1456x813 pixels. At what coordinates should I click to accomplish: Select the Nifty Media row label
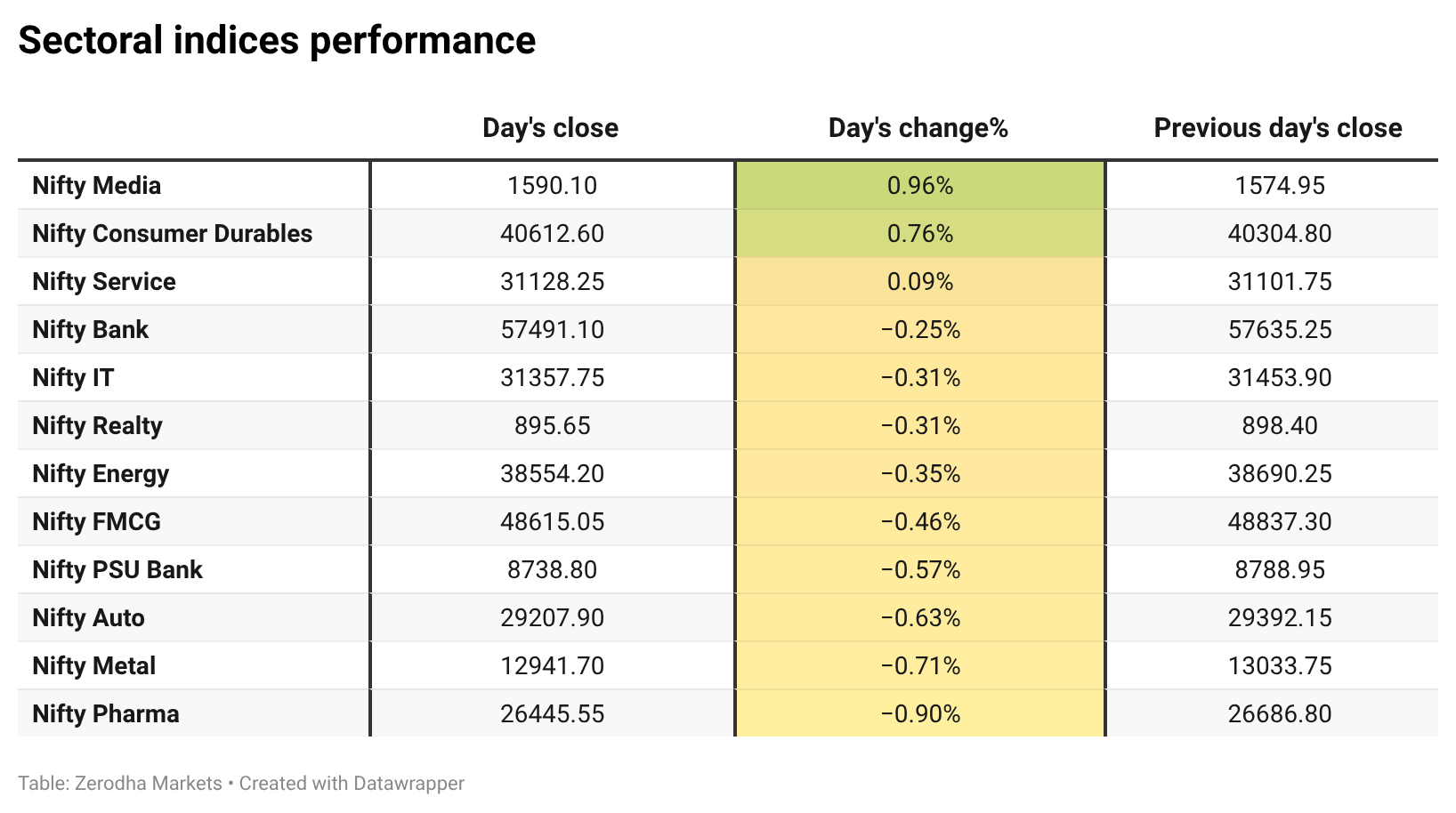coord(97,185)
